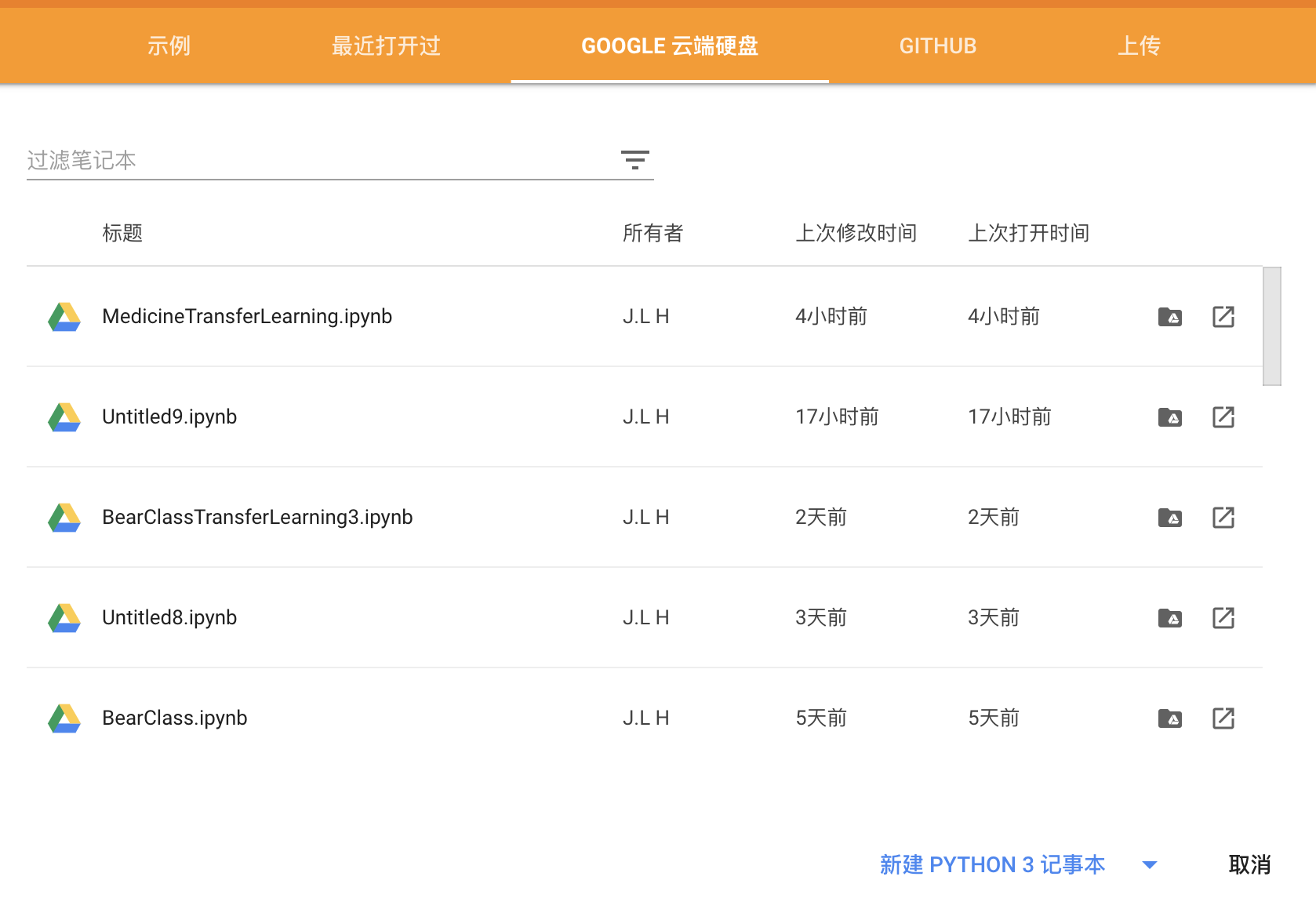
Task: Open Untitled9.ipynb in new tab
Action: [1223, 417]
